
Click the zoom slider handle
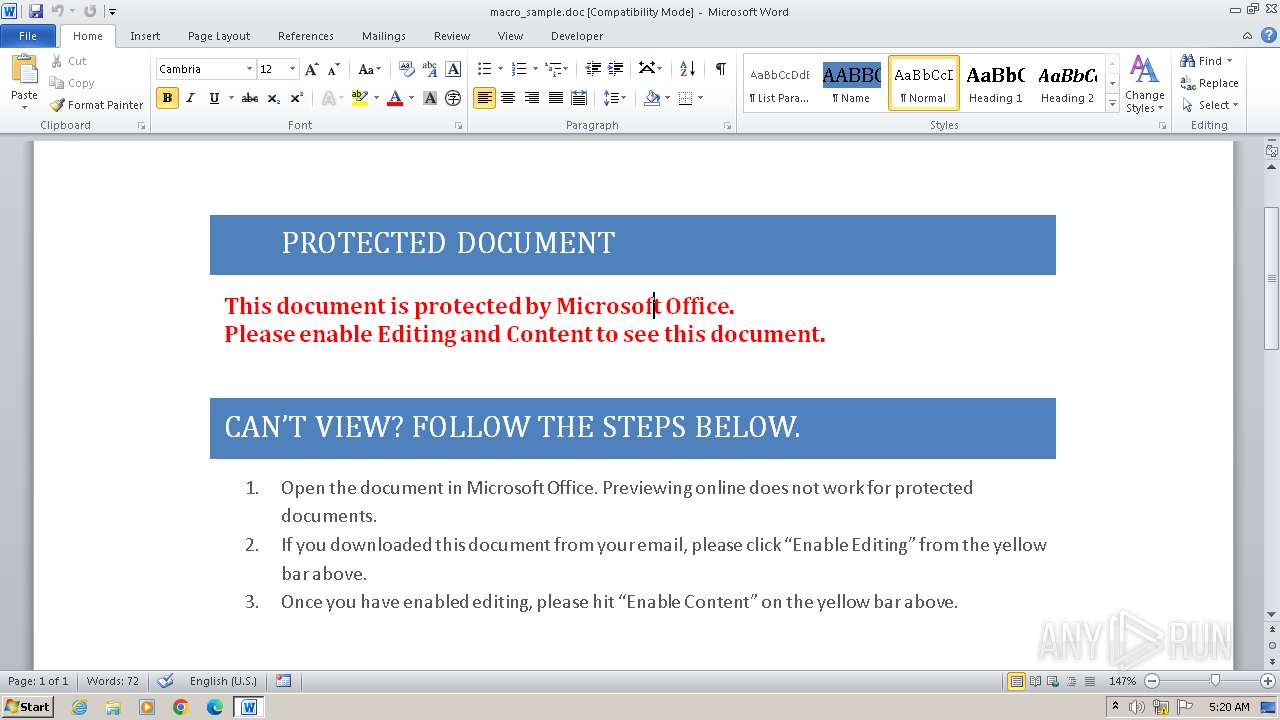[x=1215, y=681]
